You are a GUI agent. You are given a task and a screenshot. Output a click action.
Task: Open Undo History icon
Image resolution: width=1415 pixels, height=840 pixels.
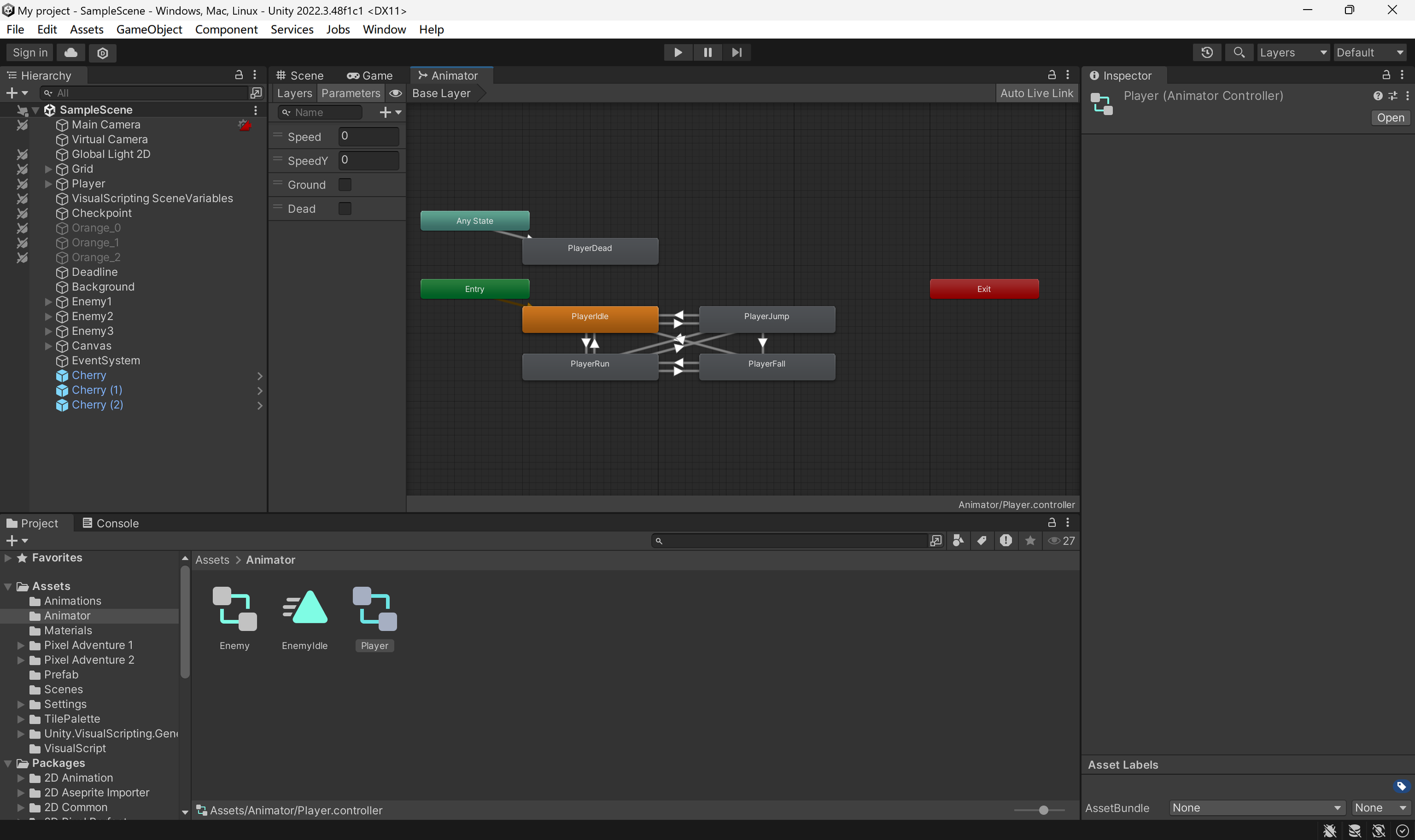click(x=1207, y=53)
